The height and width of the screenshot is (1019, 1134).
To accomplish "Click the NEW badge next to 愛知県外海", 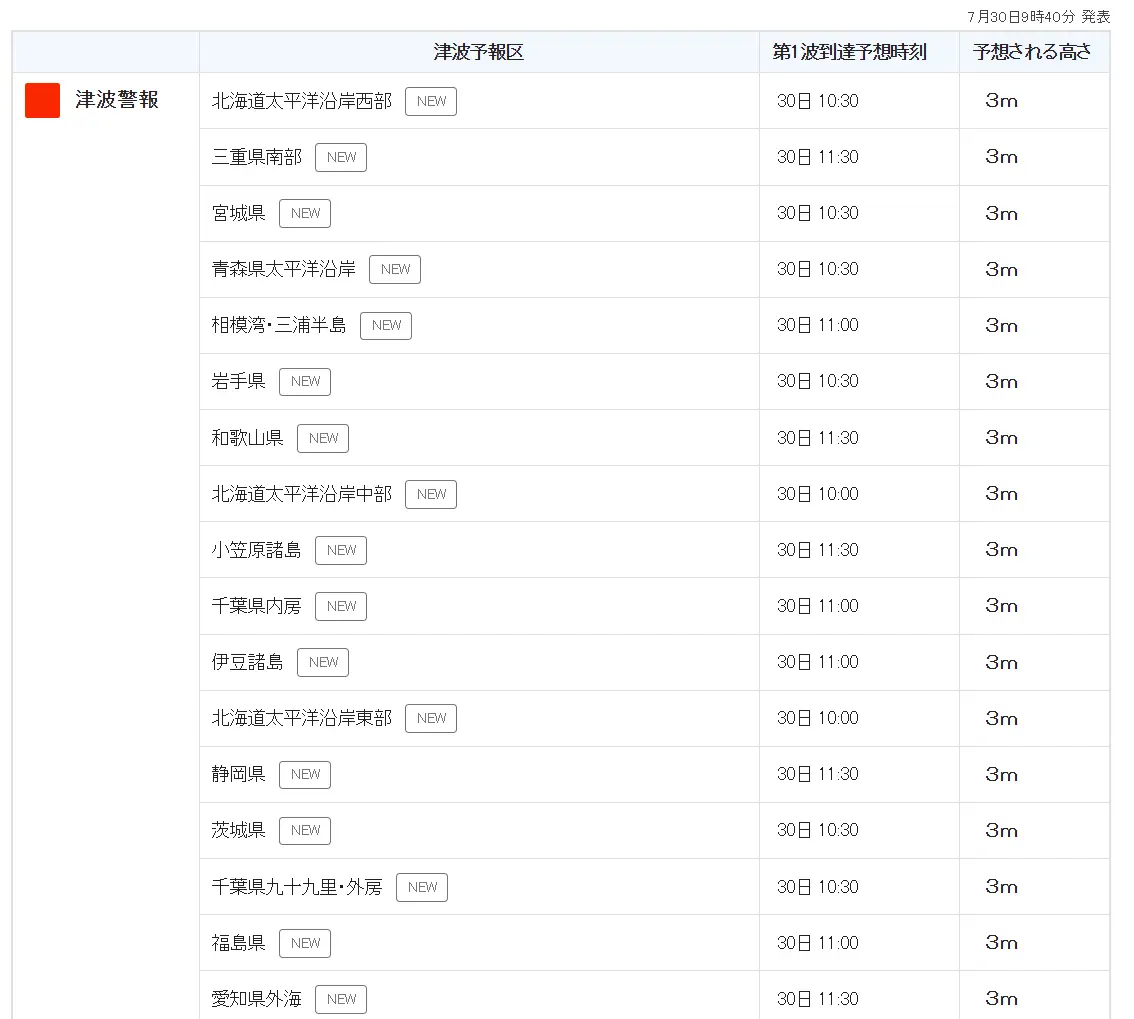I will click(341, 999).
